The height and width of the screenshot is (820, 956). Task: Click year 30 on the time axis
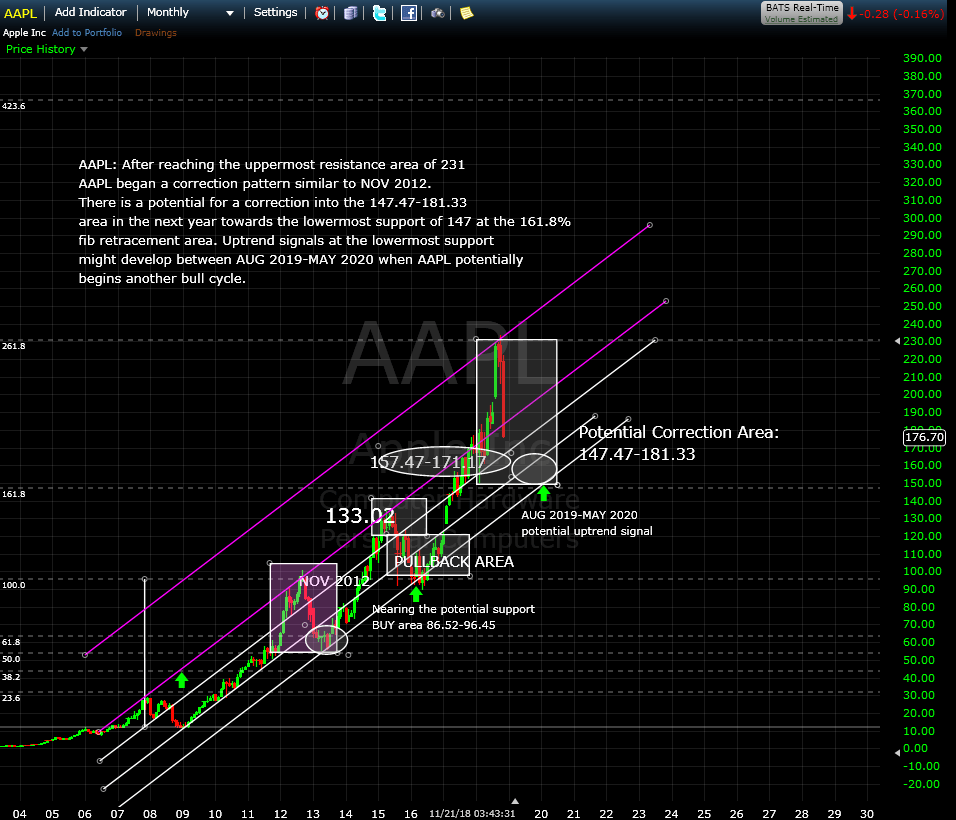[x=866, y=813]
